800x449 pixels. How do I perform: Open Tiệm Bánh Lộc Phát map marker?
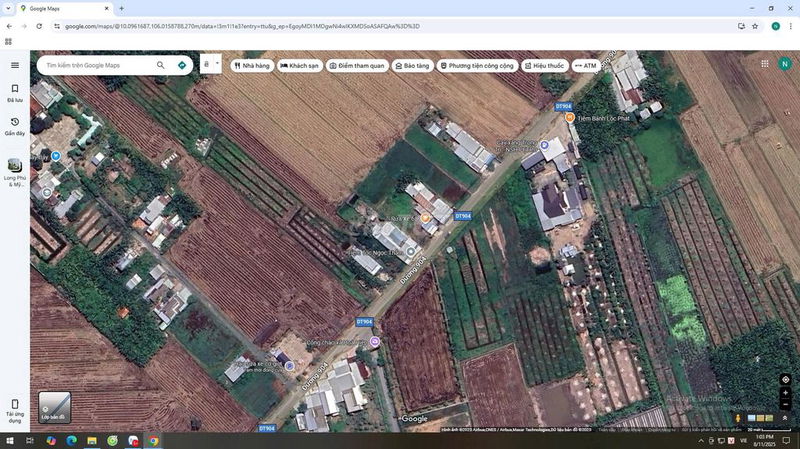(570, 117)
